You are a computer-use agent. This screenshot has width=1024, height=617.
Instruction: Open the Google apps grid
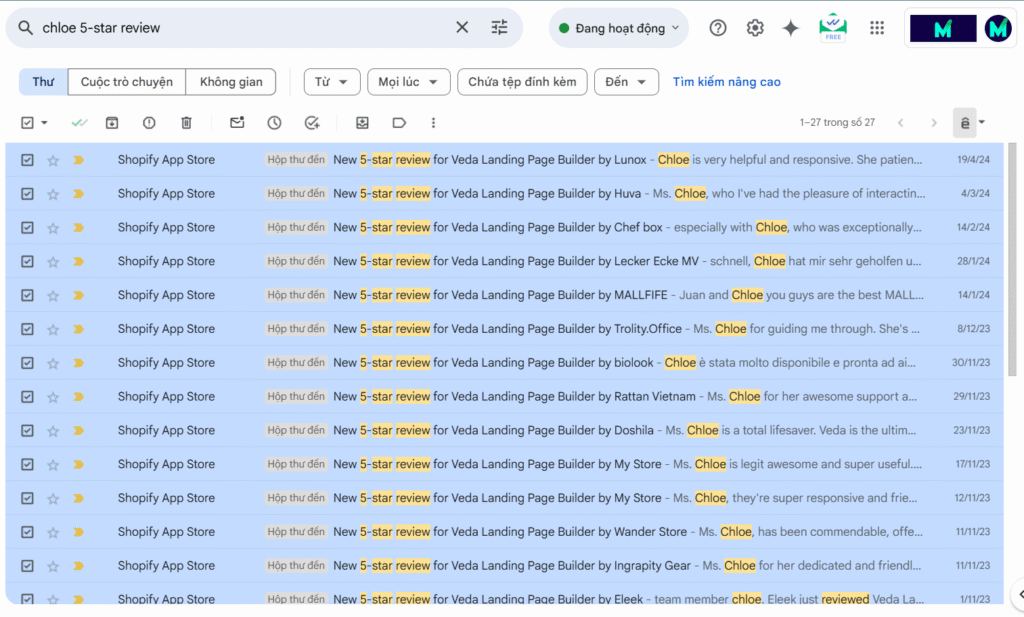877,28
